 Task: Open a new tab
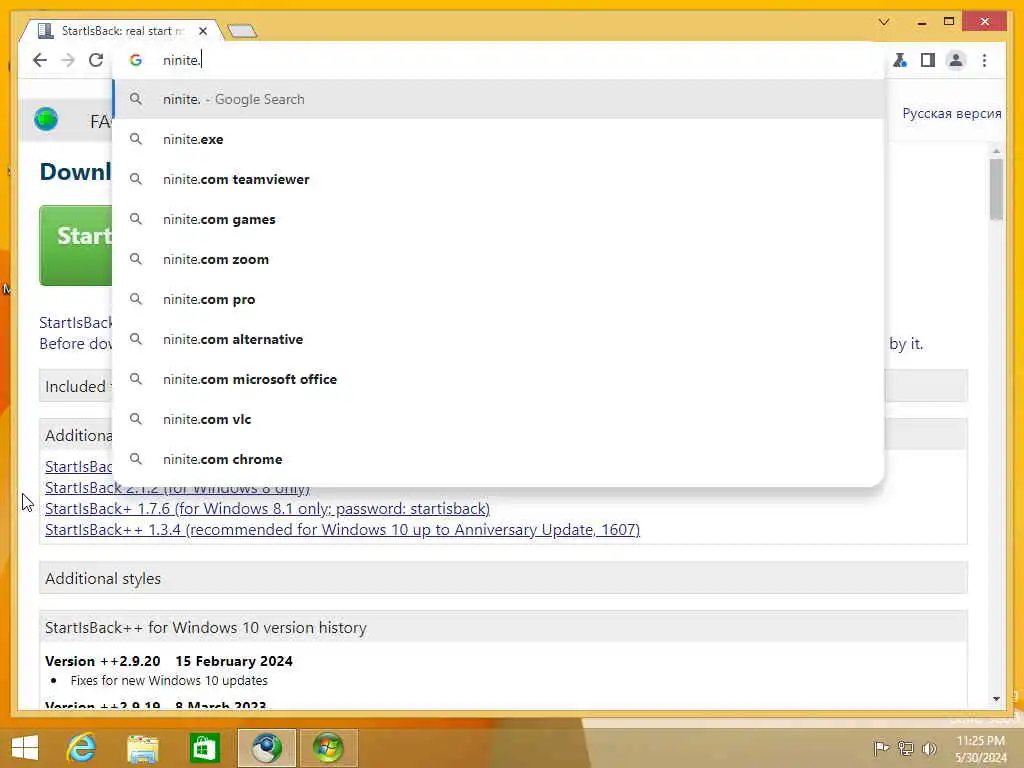pyautogui.click(x=242, y=31)
